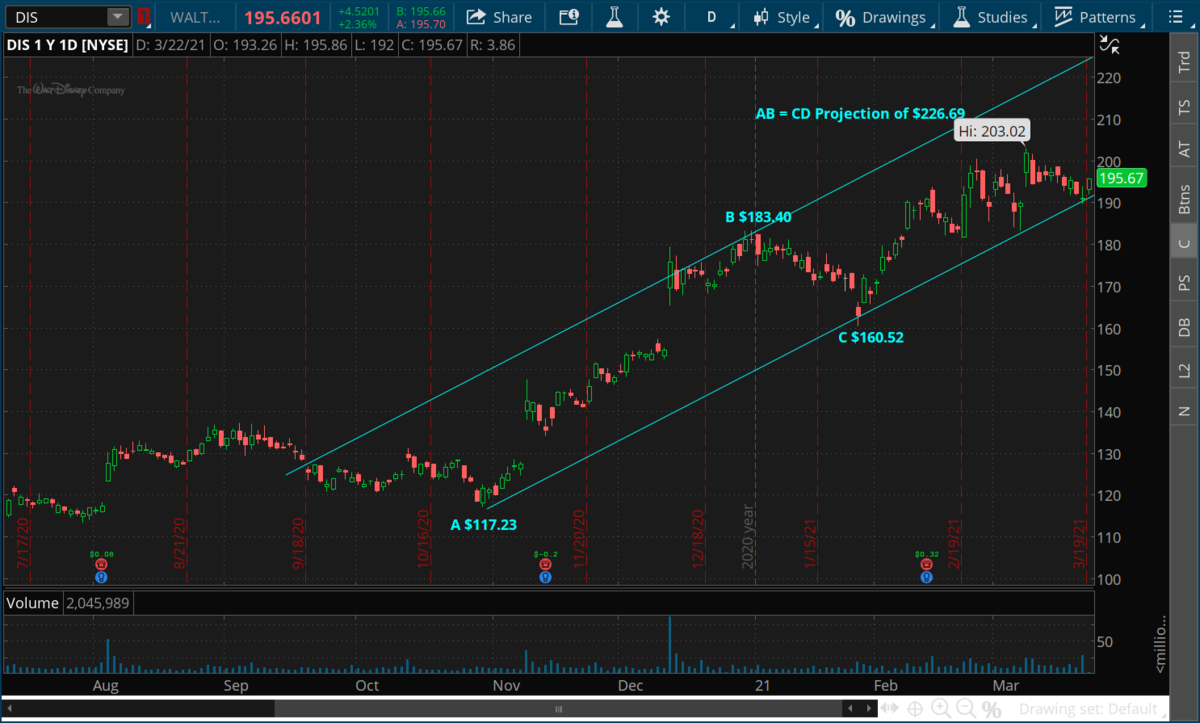Open the Btns side tab
The image size is (1200, 723).
tap(1184, 199)
